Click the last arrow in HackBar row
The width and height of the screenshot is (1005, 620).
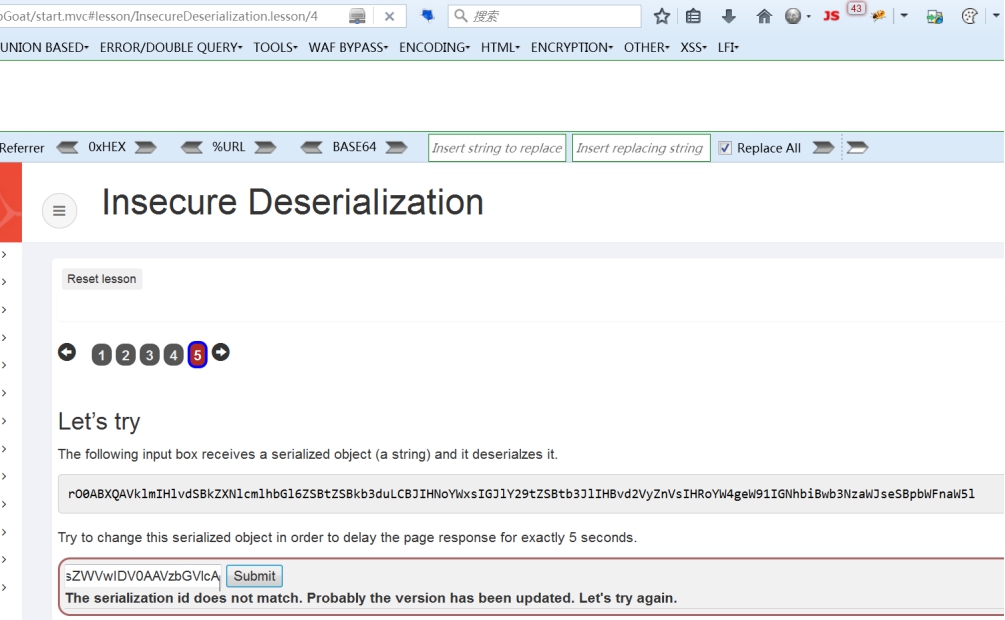coord(857,147)
